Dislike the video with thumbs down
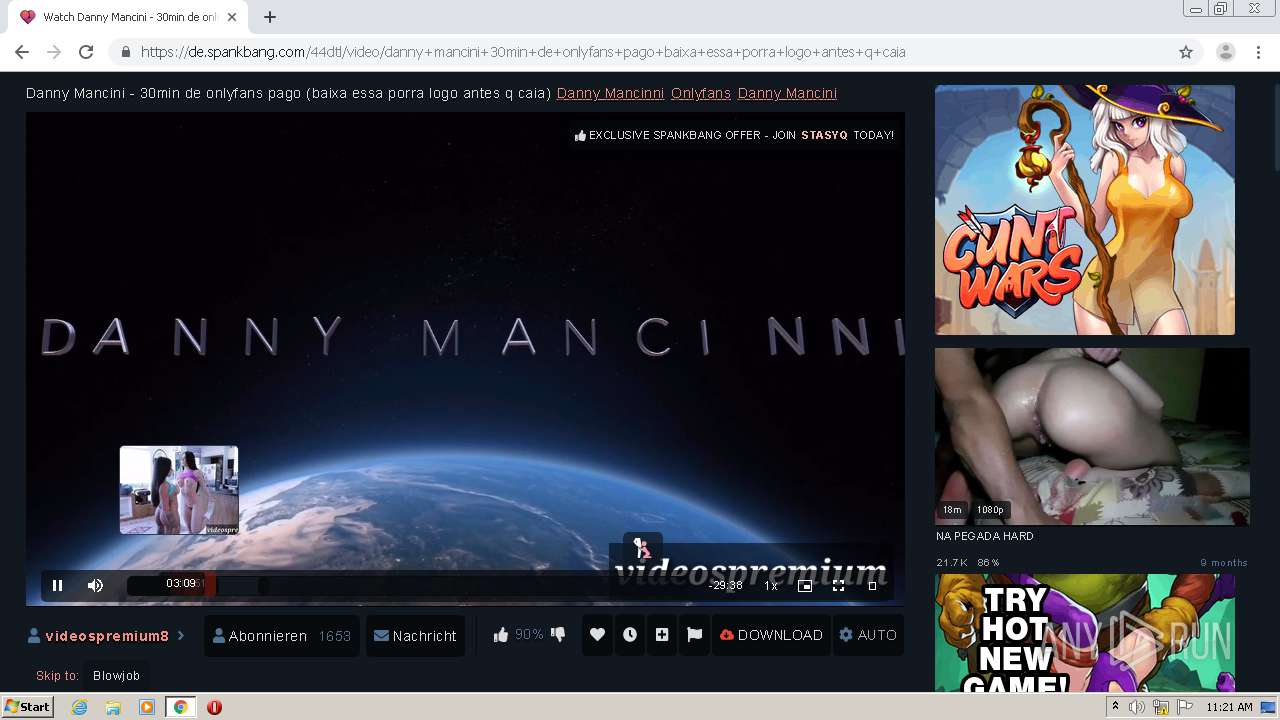The width and height of the screenshot is (1280, 720). [x=558, y=635]
